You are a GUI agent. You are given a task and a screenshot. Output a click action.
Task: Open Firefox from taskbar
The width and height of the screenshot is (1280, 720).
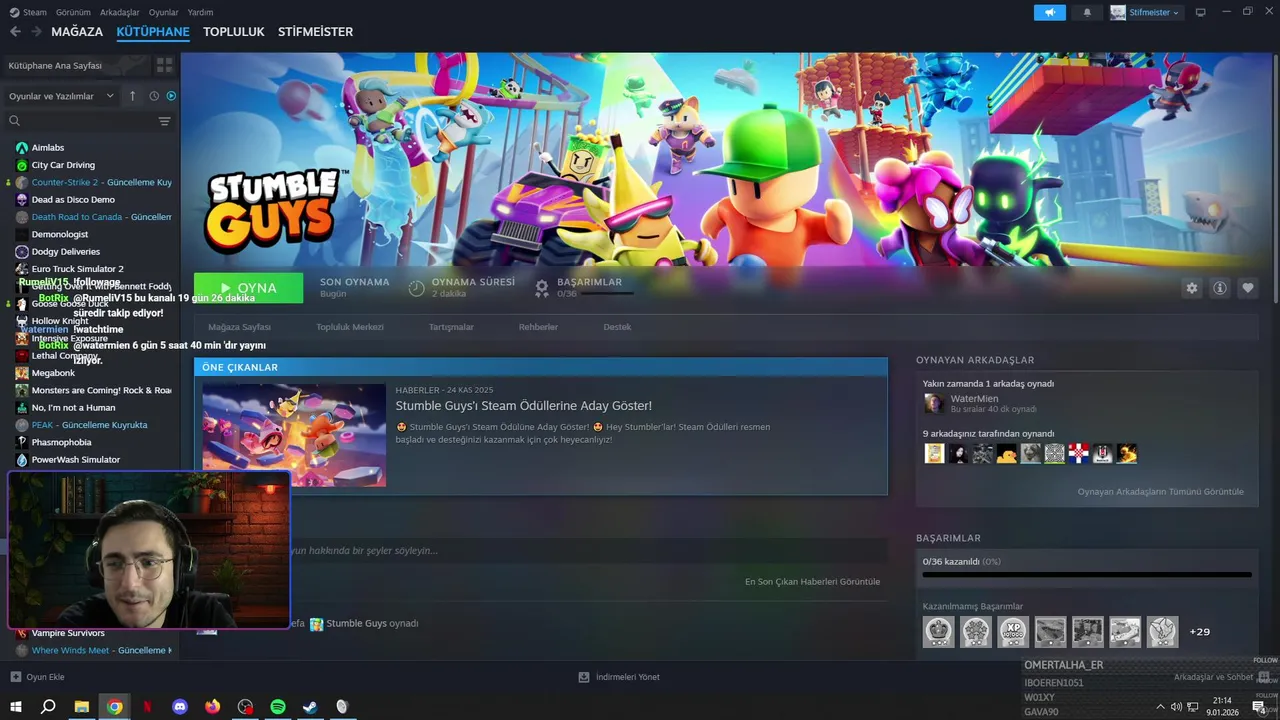[212, 707]
